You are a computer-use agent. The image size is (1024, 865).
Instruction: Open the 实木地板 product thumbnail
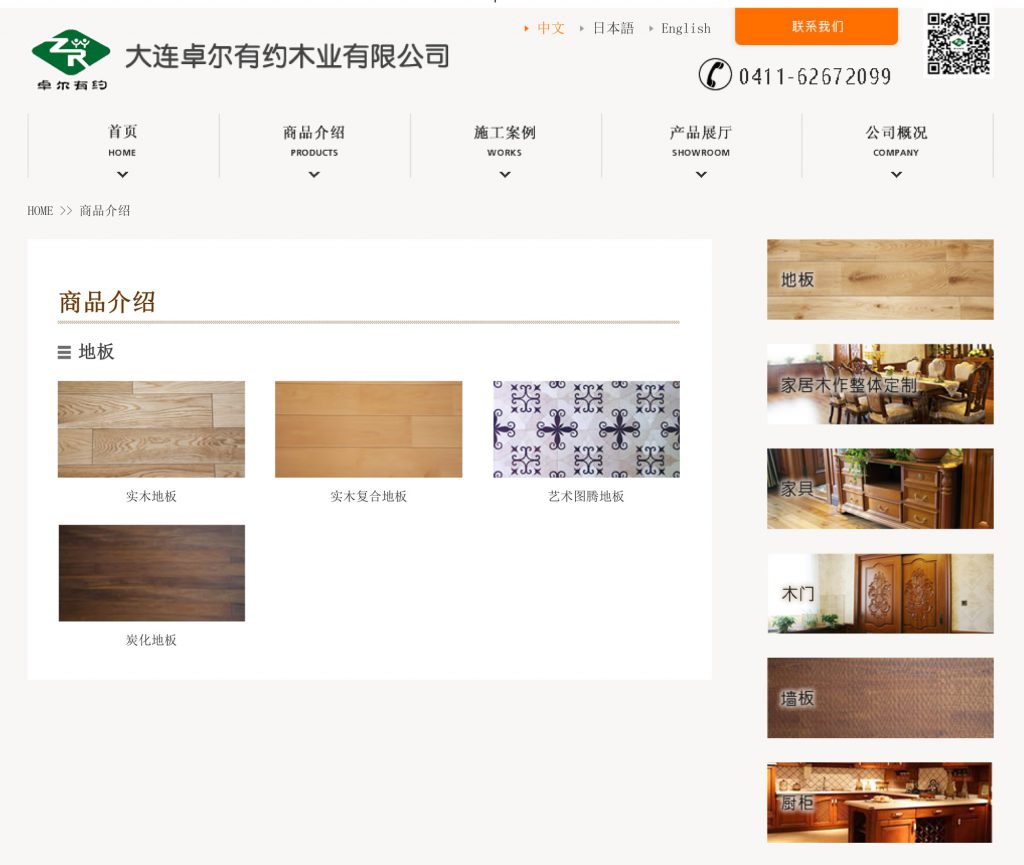coord(151,429)
